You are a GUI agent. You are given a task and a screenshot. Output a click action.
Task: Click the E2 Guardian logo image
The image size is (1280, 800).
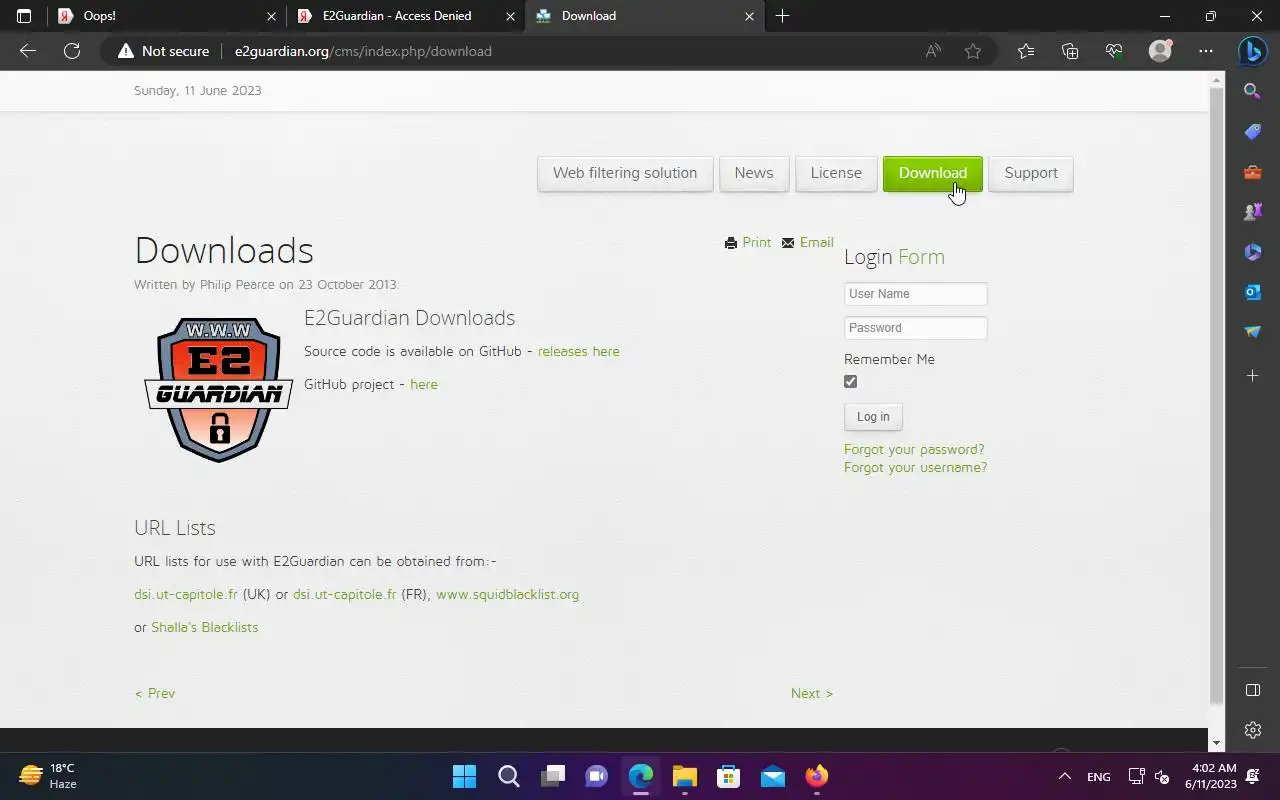(x=219, y=389)
